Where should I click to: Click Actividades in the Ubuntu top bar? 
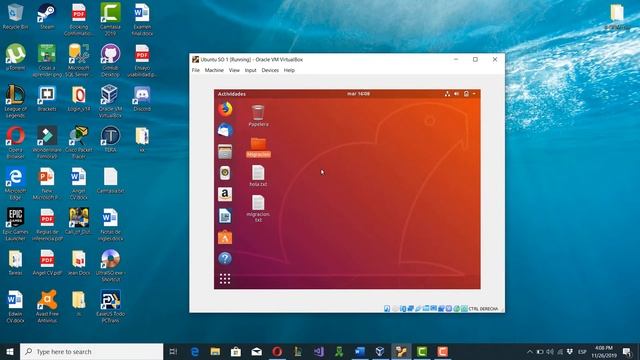click(231, 94)
